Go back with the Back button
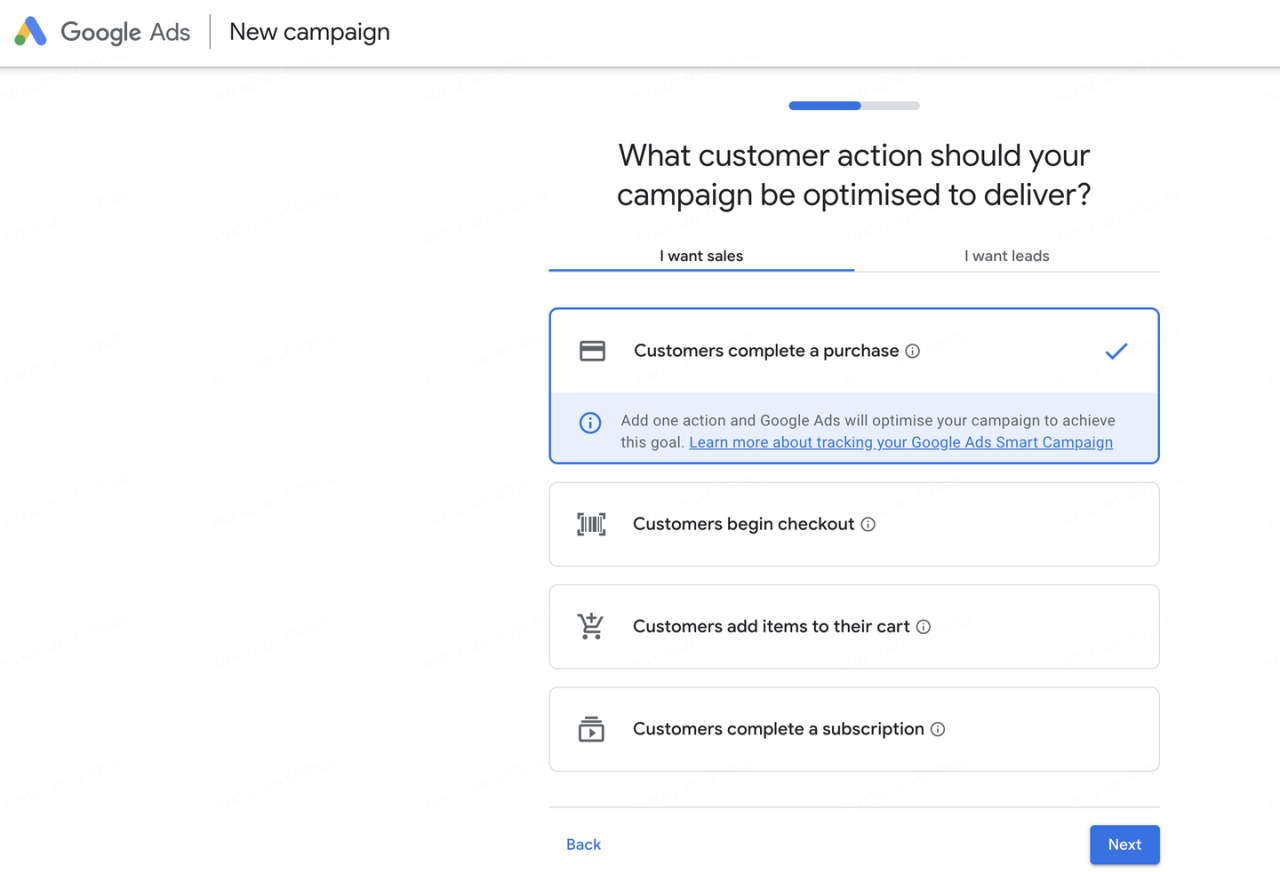The height and width of the screenshot is (872, 1280). click(x=583, y=845)
